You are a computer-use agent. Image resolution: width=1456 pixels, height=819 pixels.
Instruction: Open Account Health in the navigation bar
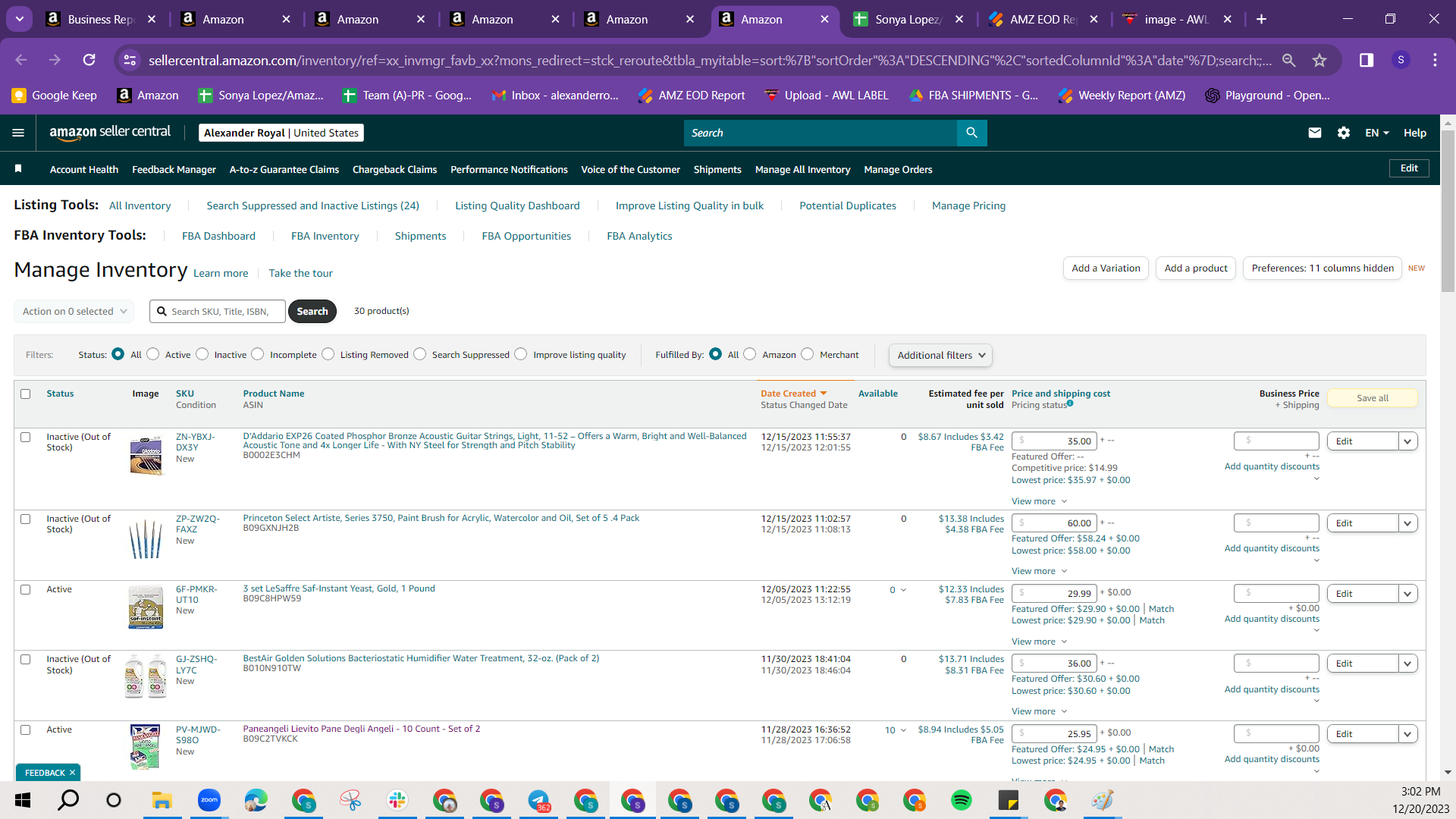tap(84, 169)
